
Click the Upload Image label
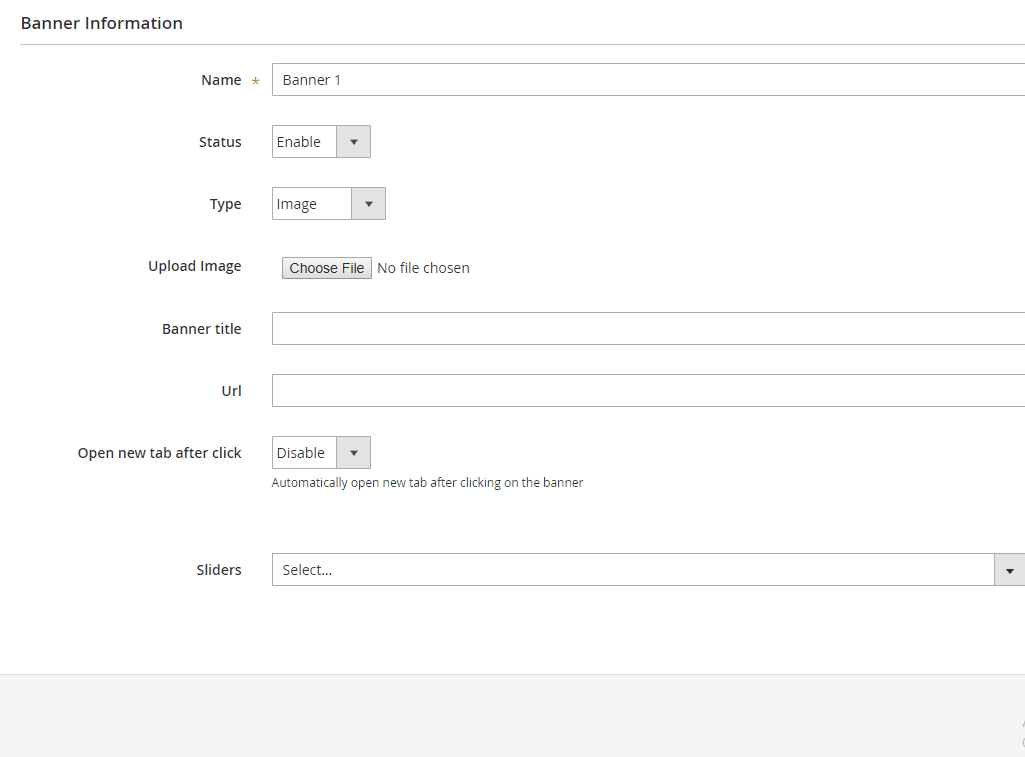point(195,266)
